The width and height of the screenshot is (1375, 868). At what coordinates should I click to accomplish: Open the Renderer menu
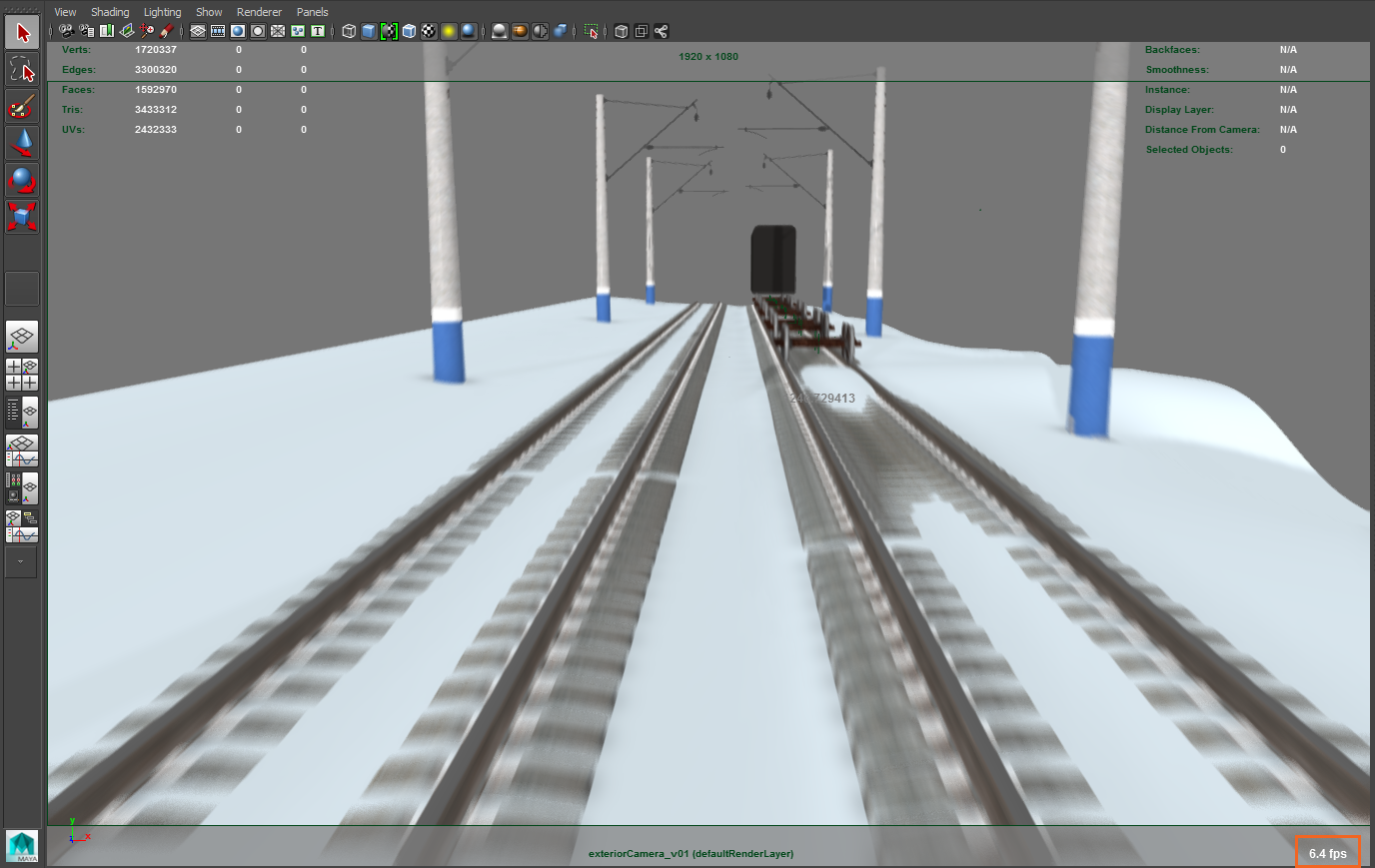(259, 12)
